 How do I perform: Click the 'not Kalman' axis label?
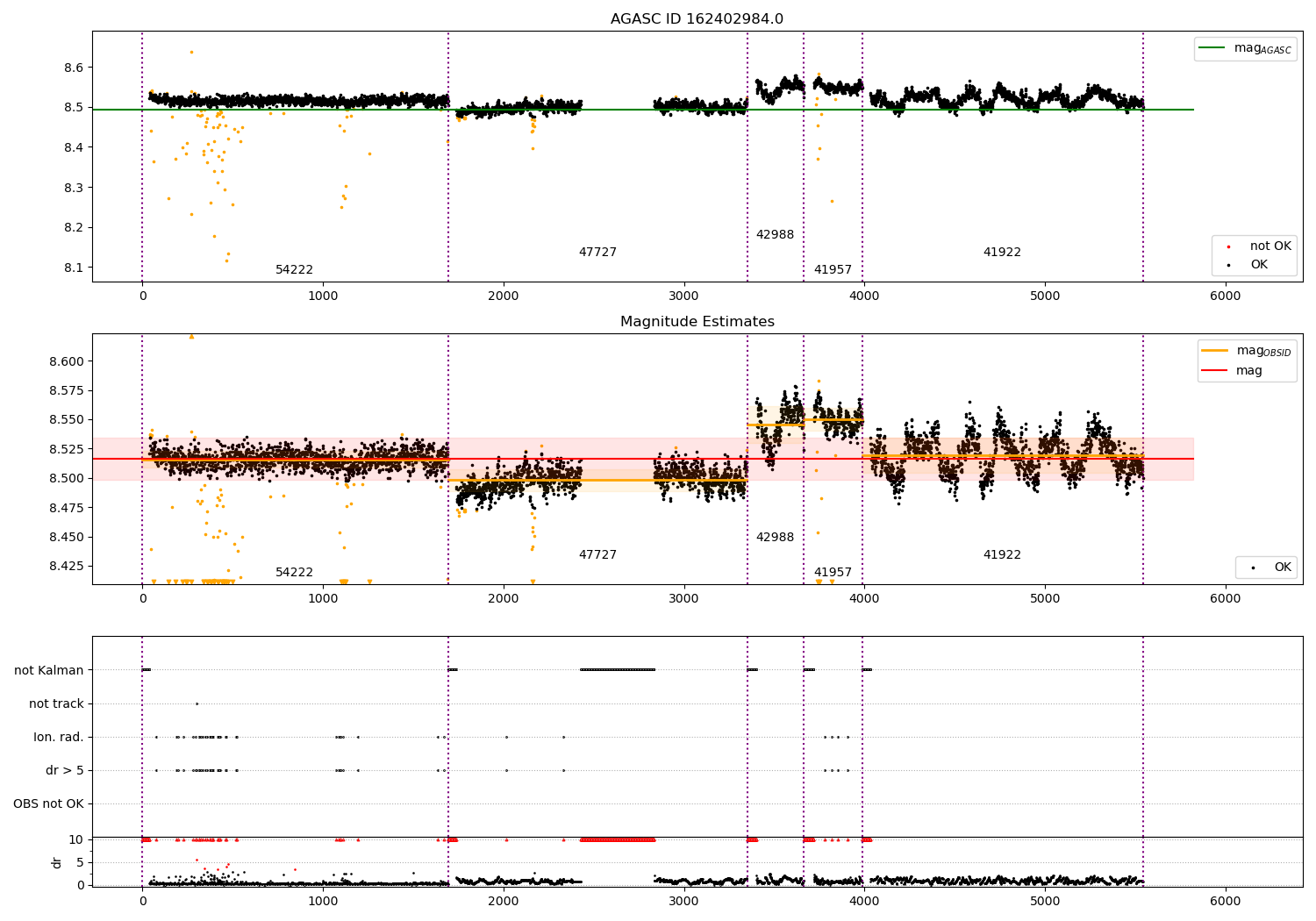coord(49,670)
